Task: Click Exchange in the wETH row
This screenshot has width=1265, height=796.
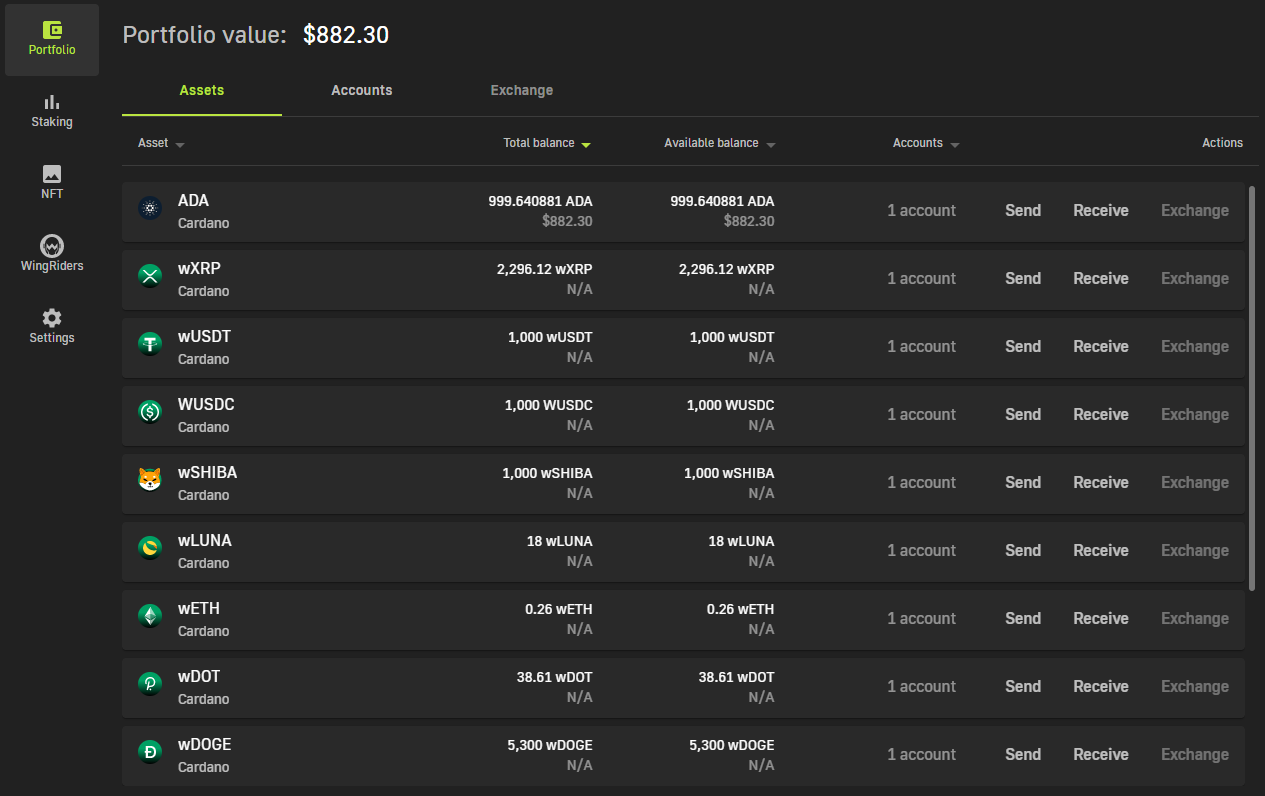Action: [1195, 618]
